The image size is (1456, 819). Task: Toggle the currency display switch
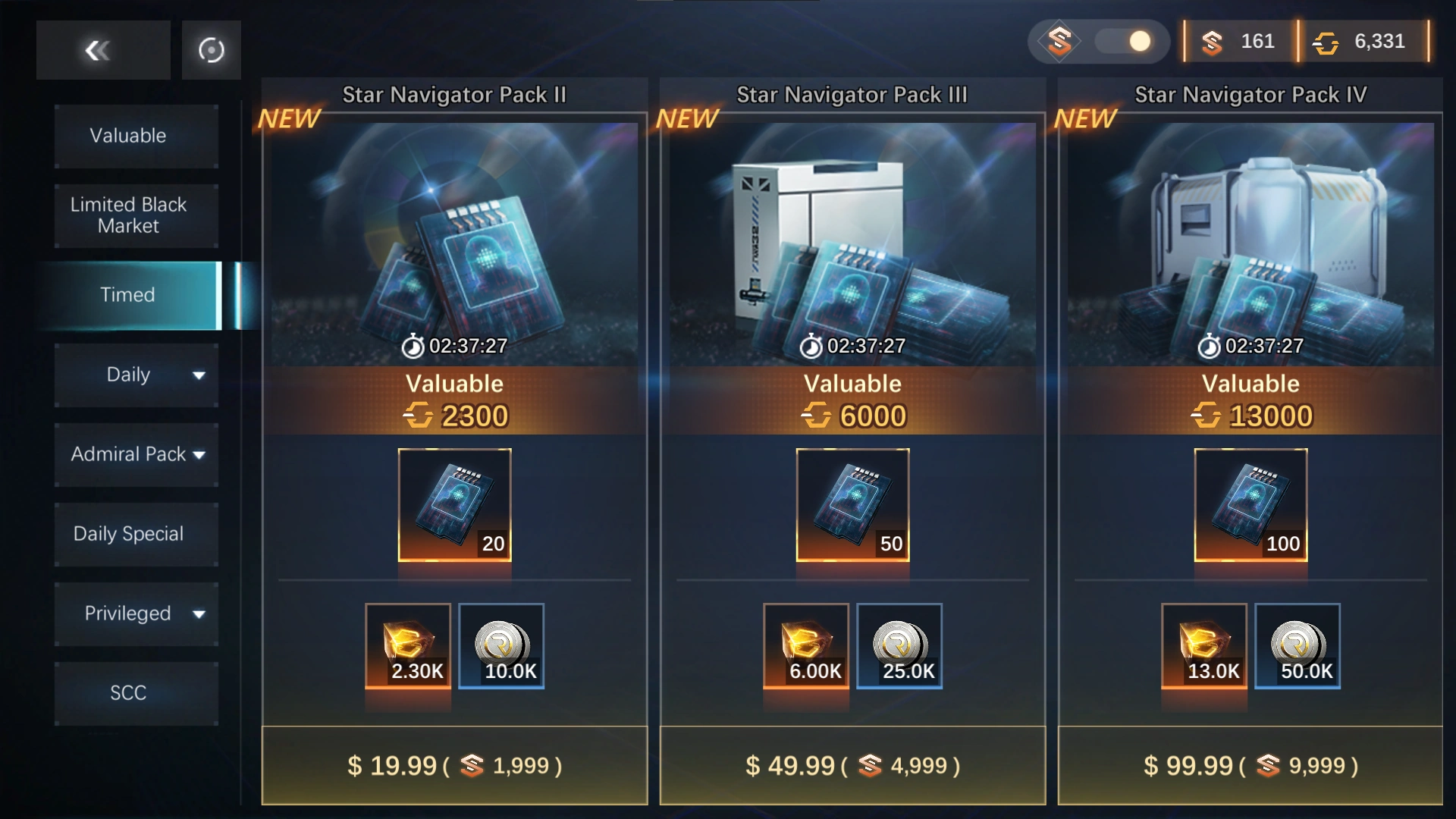[x=1123, y=42]
